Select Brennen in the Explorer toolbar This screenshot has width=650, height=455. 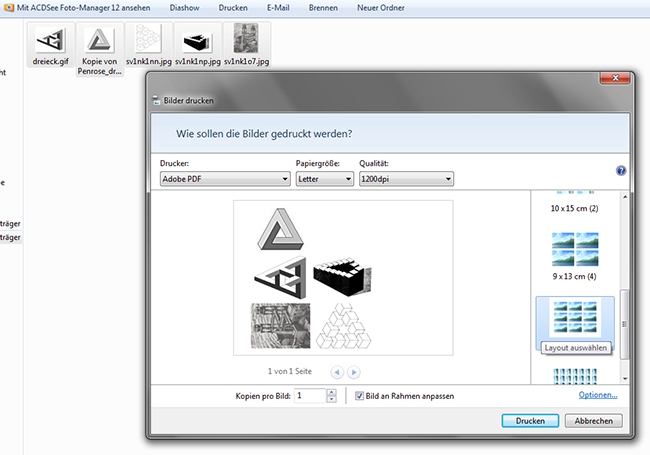pos(323,7)
